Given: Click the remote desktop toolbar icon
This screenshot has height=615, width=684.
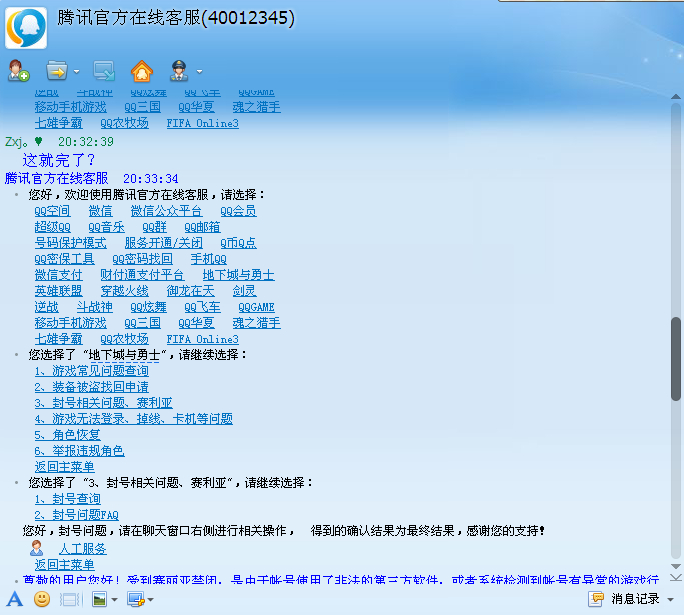Looking at the screenshot, I should tap(104, 71).
